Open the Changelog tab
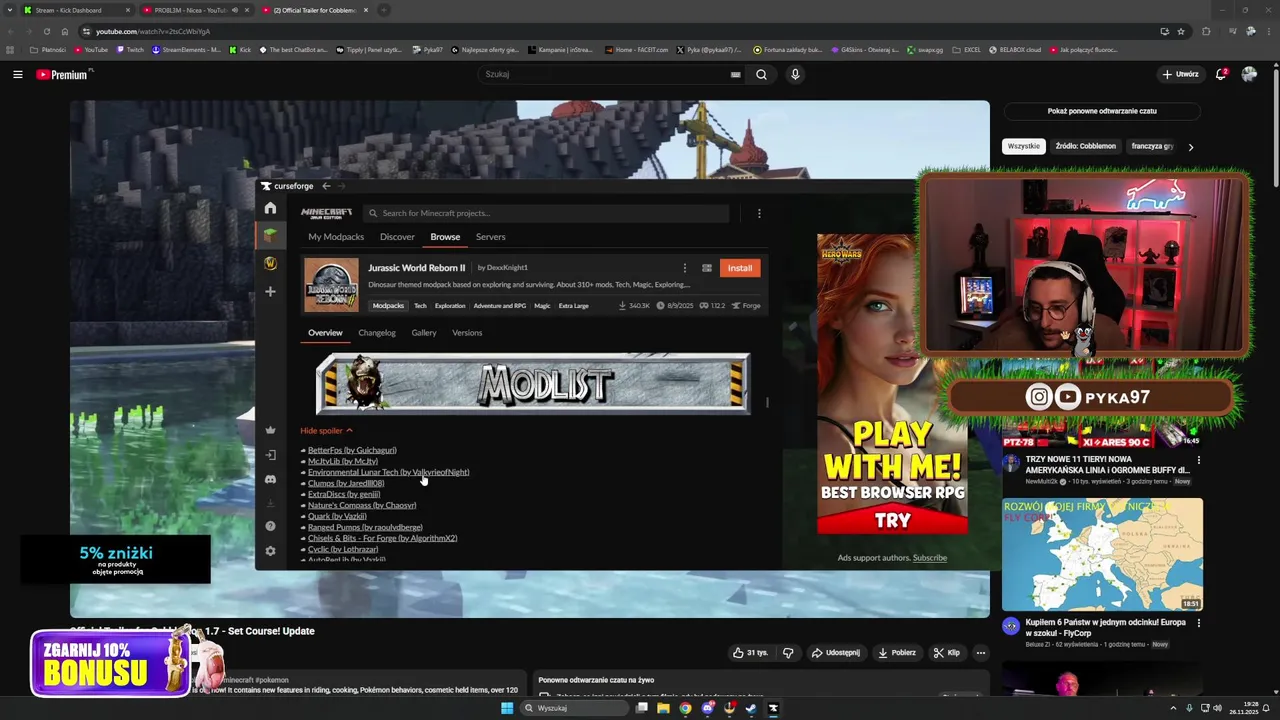The width and height of the screenshot is (1280, 720). [x=377, y=333]
